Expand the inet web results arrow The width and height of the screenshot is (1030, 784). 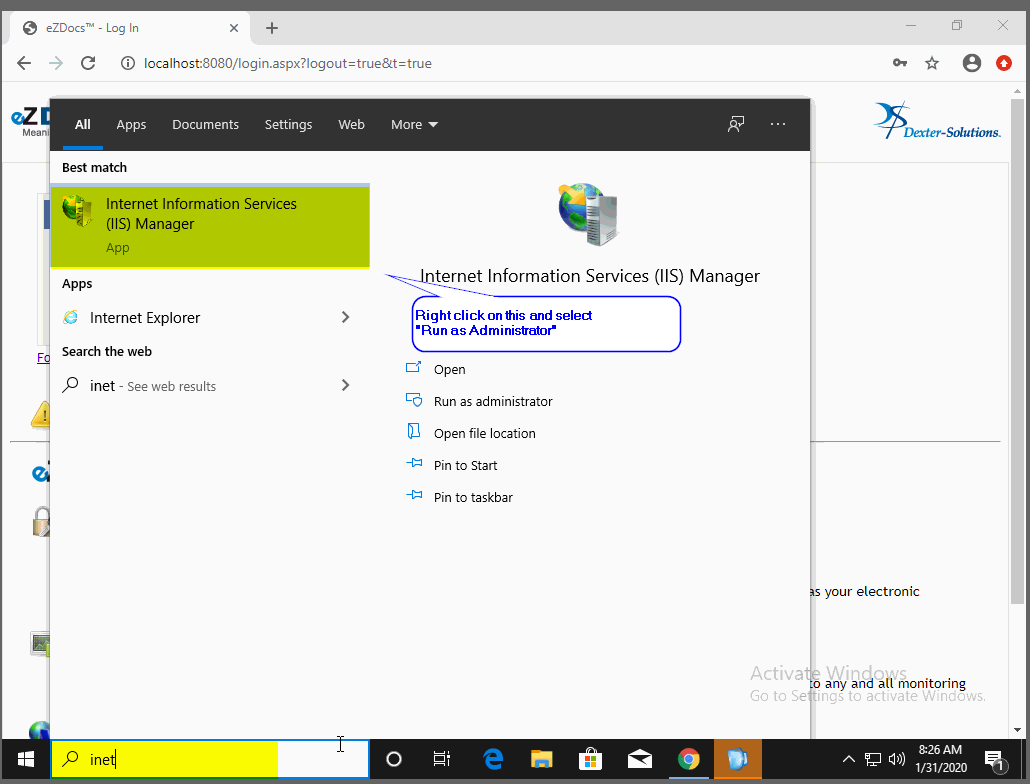346,385
